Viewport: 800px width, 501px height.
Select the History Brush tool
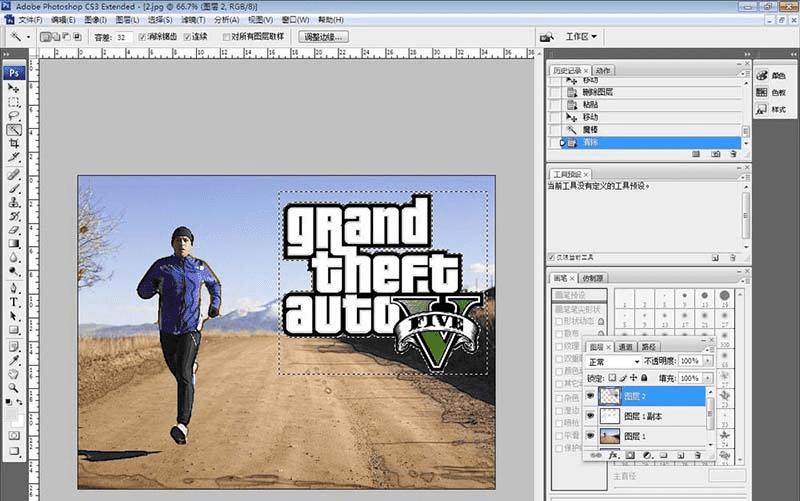coord(14,216)
